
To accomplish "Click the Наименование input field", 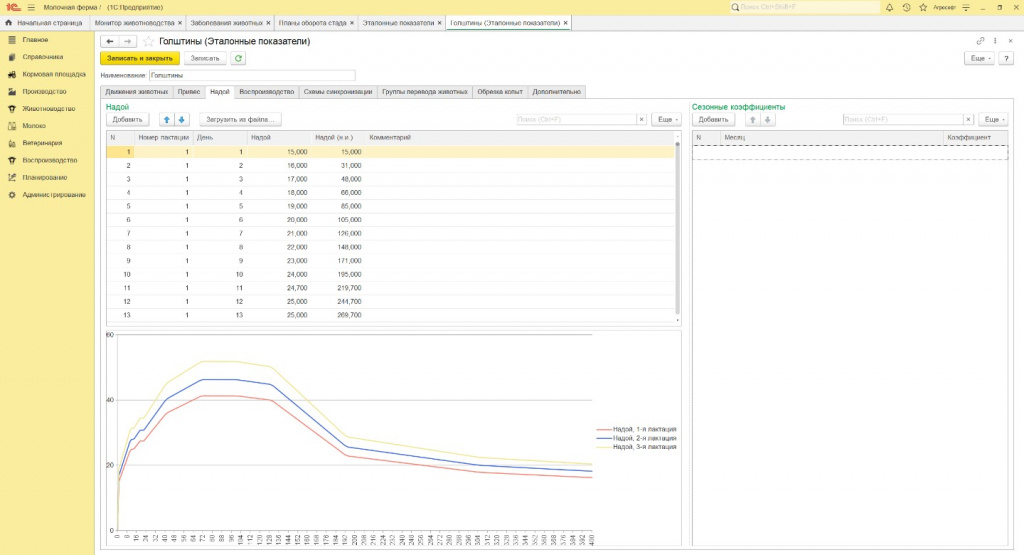I will tap(251, 75).
